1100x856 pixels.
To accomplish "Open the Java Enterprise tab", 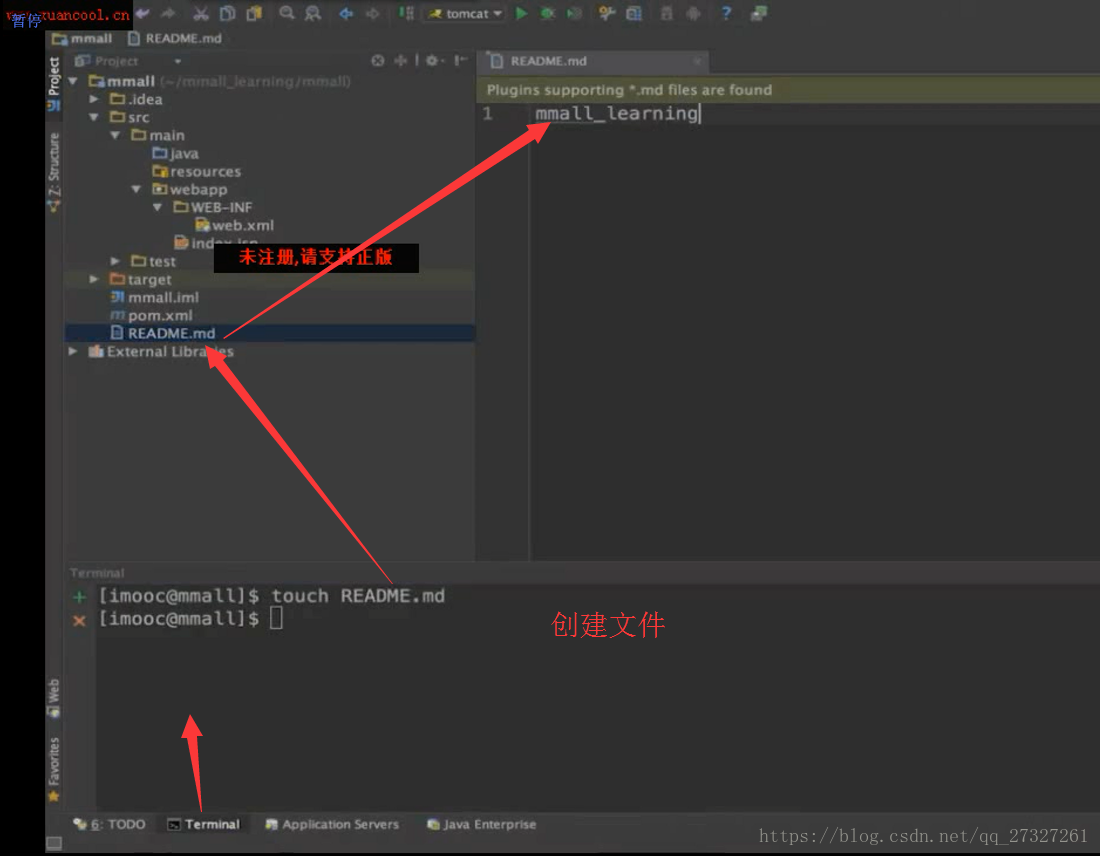I will [x=481, y=824].
